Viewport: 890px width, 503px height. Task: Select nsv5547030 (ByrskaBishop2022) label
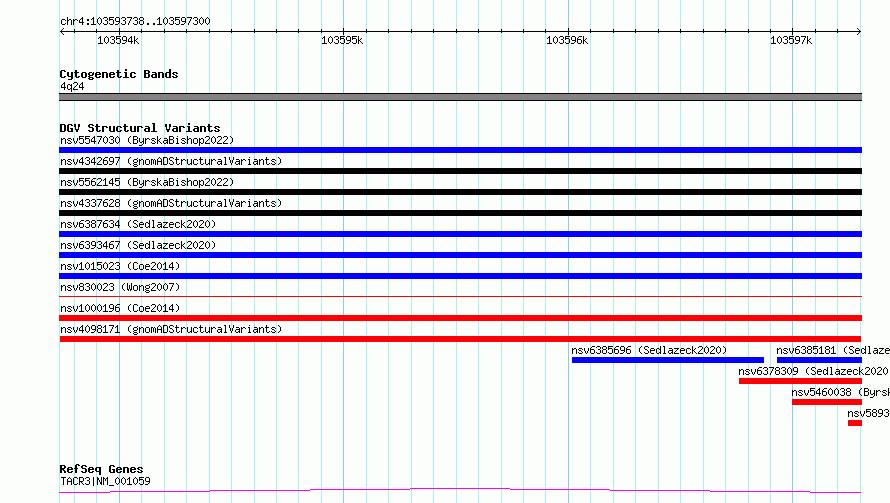tap(147, 140)
